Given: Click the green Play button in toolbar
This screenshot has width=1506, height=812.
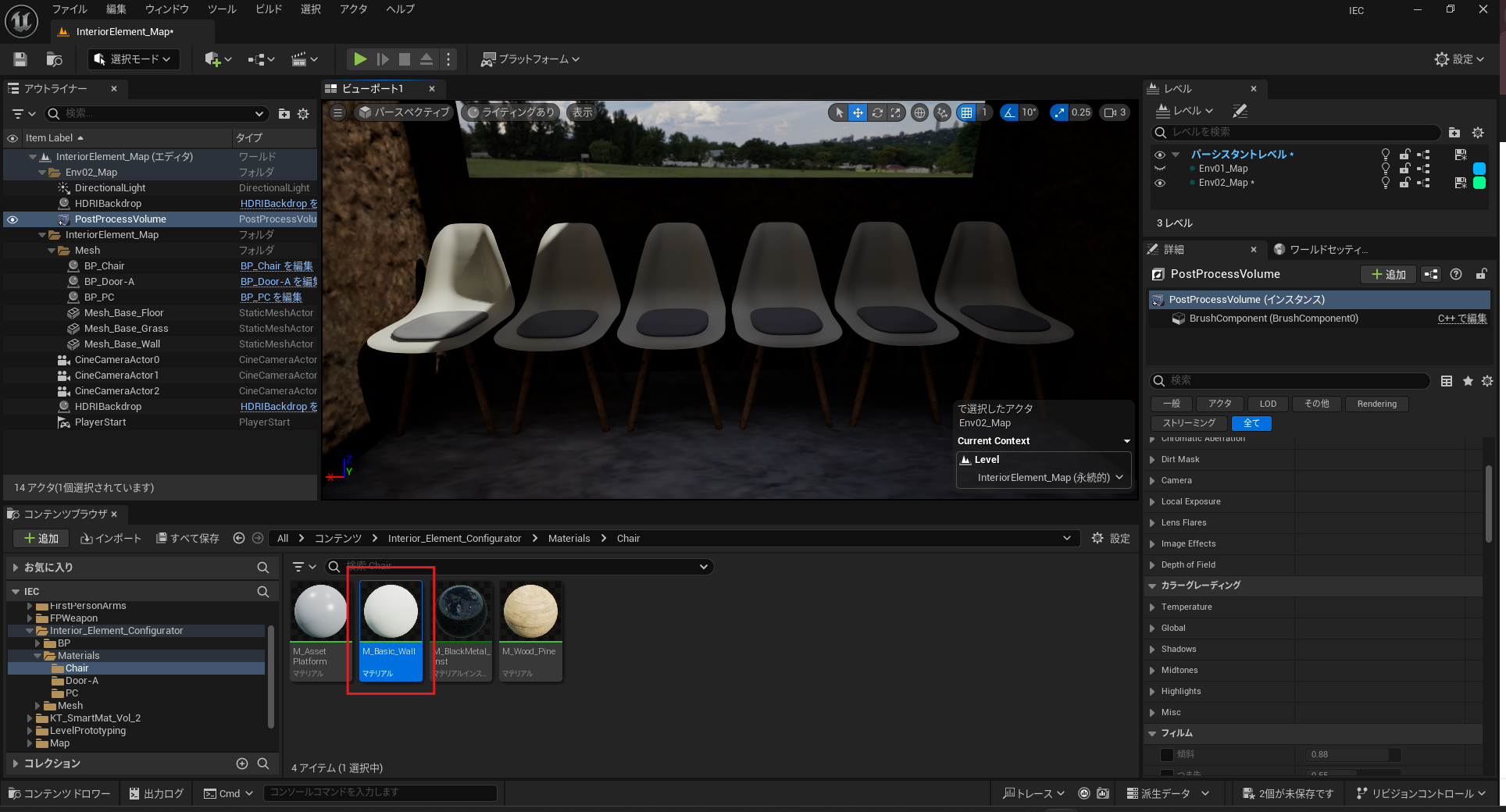Looking at the screenshot, I should click(359, 59).
